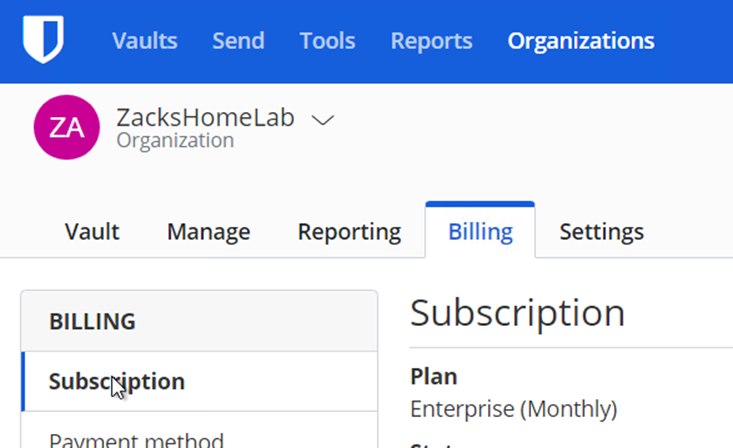Switch to the Manage tab
The width and height of the screenshot is (733, 448).
[x=208, y=231]
